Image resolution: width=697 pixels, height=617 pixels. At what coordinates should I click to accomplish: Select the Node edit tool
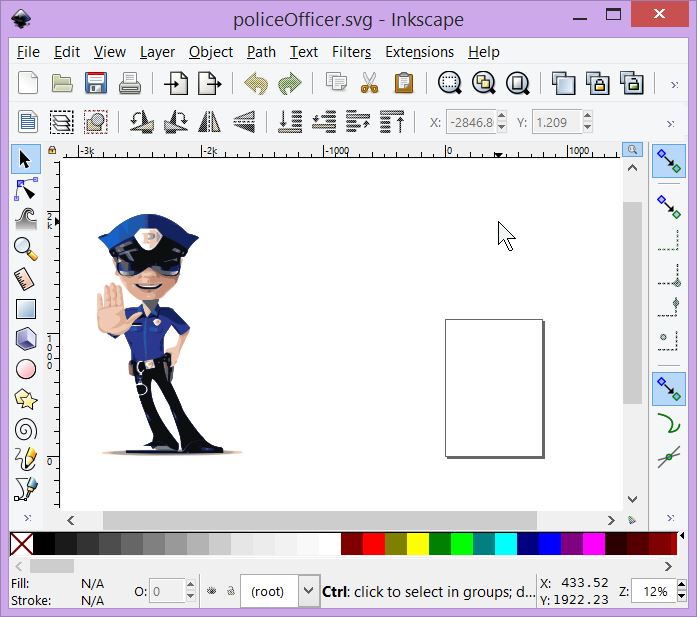click(26, 189)
